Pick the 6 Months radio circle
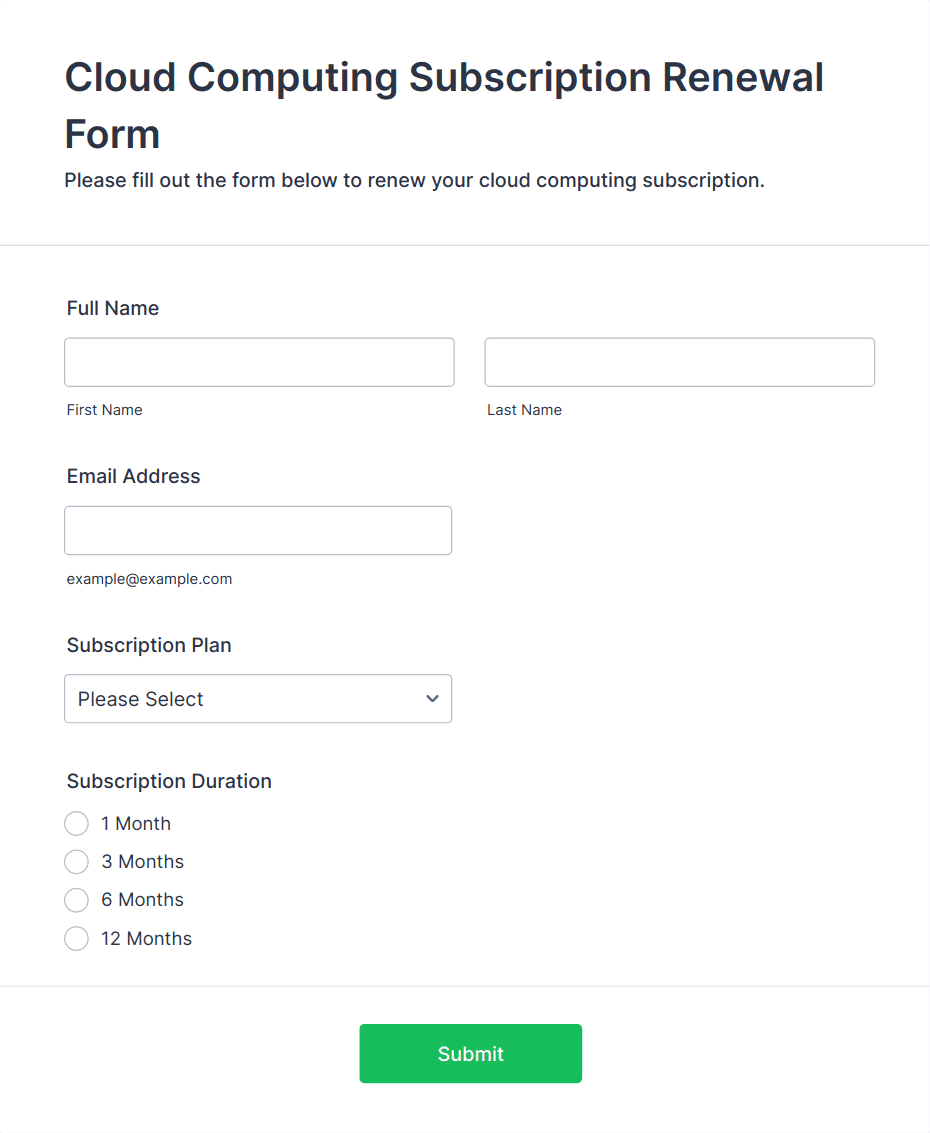The image size is (930, 1133). (77, 900)
